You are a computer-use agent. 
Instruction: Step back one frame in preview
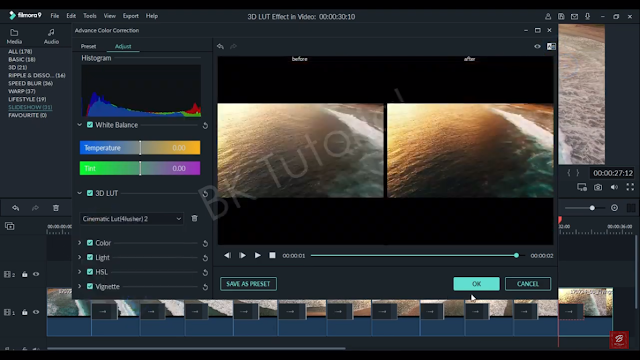pyautogui.click(x=227, y=256)
